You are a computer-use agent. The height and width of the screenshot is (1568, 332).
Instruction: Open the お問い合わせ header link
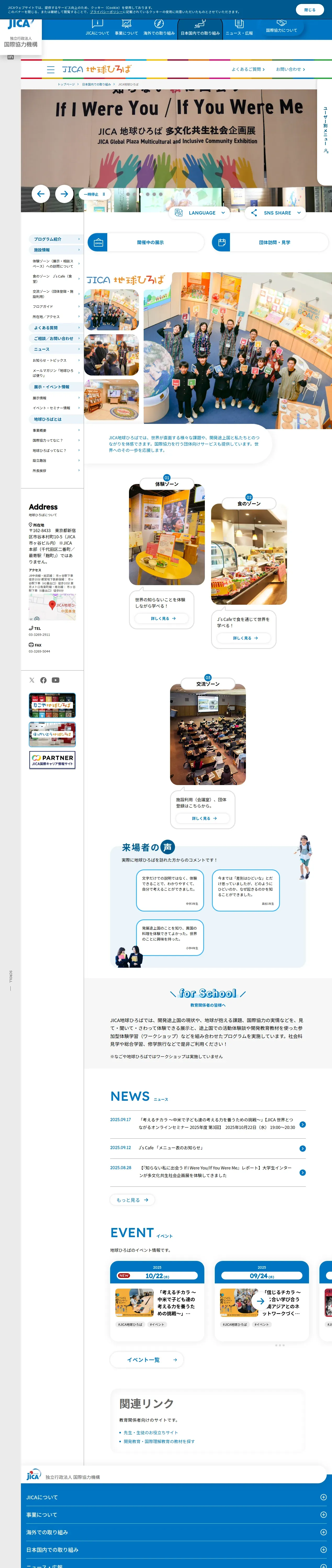(x=291, y=70)
